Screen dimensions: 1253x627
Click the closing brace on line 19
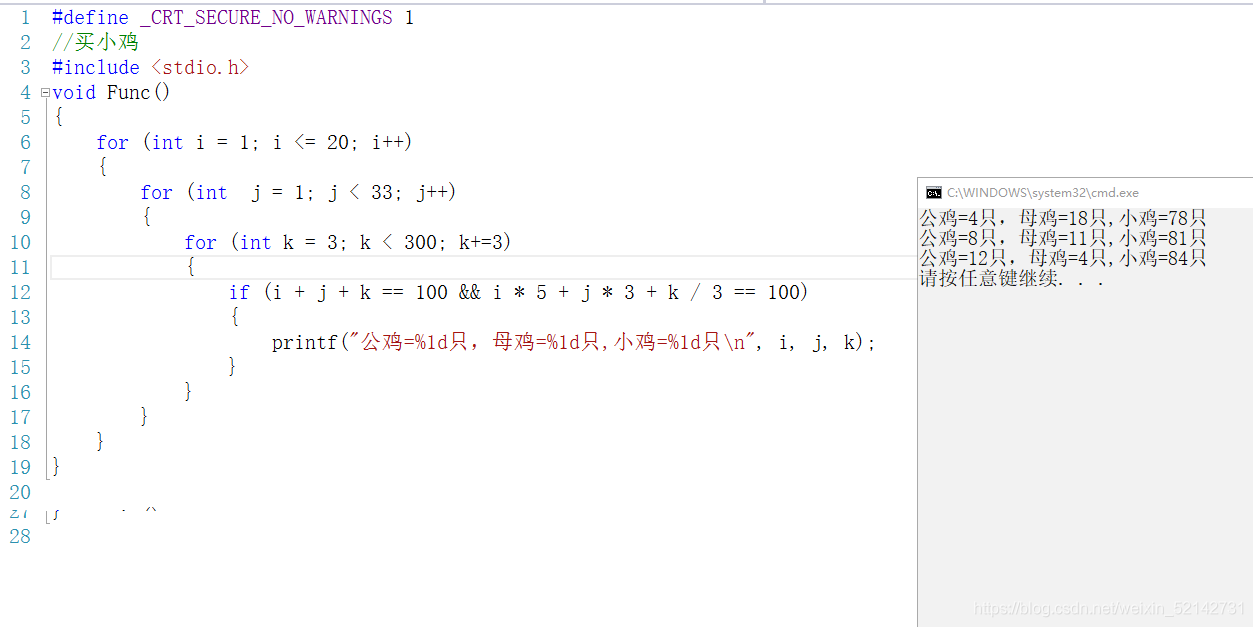click(57, 467)
